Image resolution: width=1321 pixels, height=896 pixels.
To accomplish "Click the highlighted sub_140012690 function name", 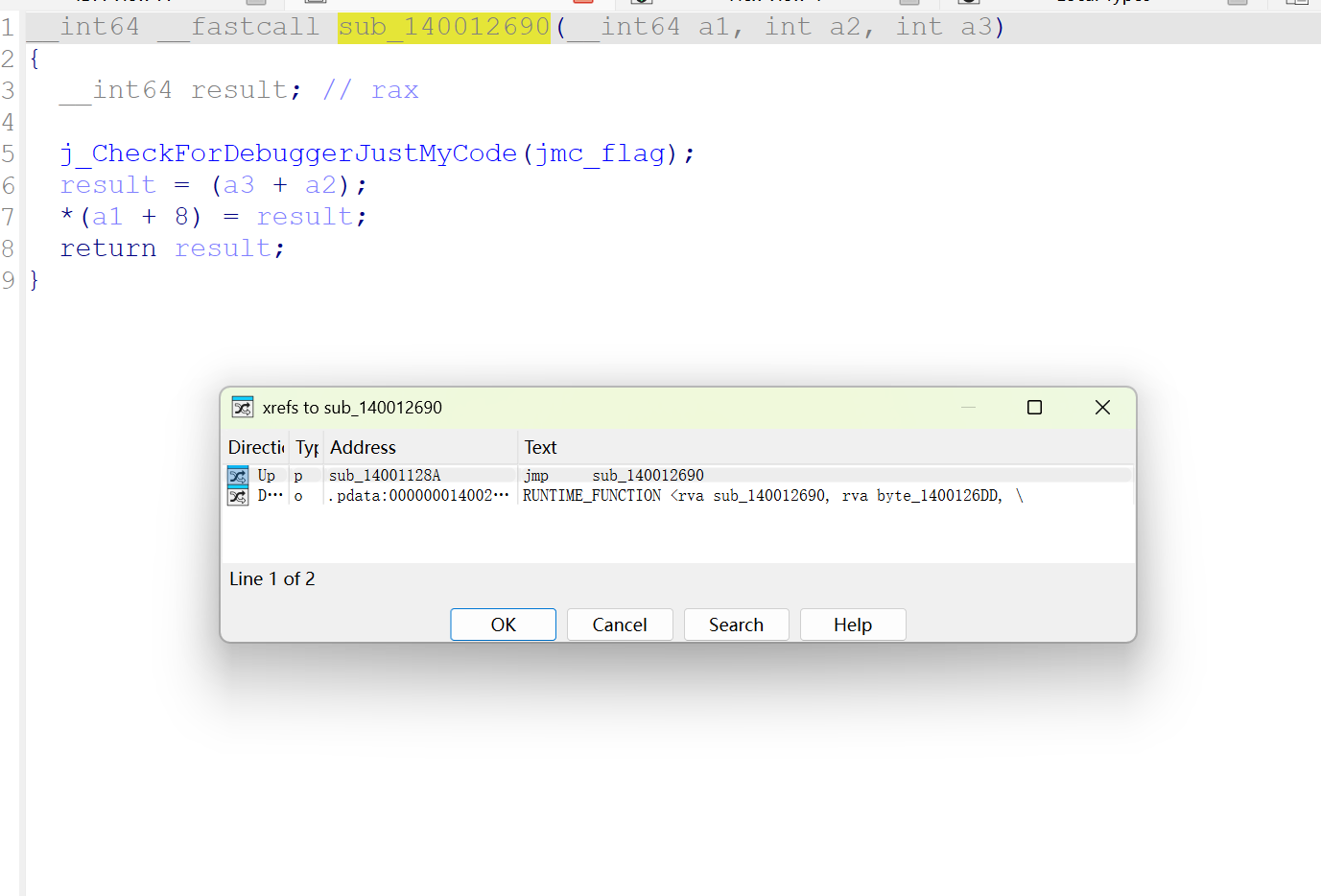I will tap(443, 27).
